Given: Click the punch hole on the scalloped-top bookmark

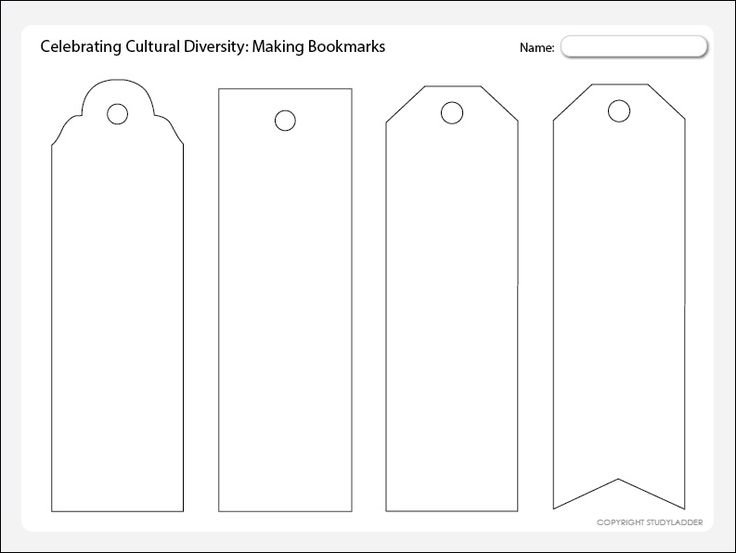Looking at the screenshot, I should (118, 114).
